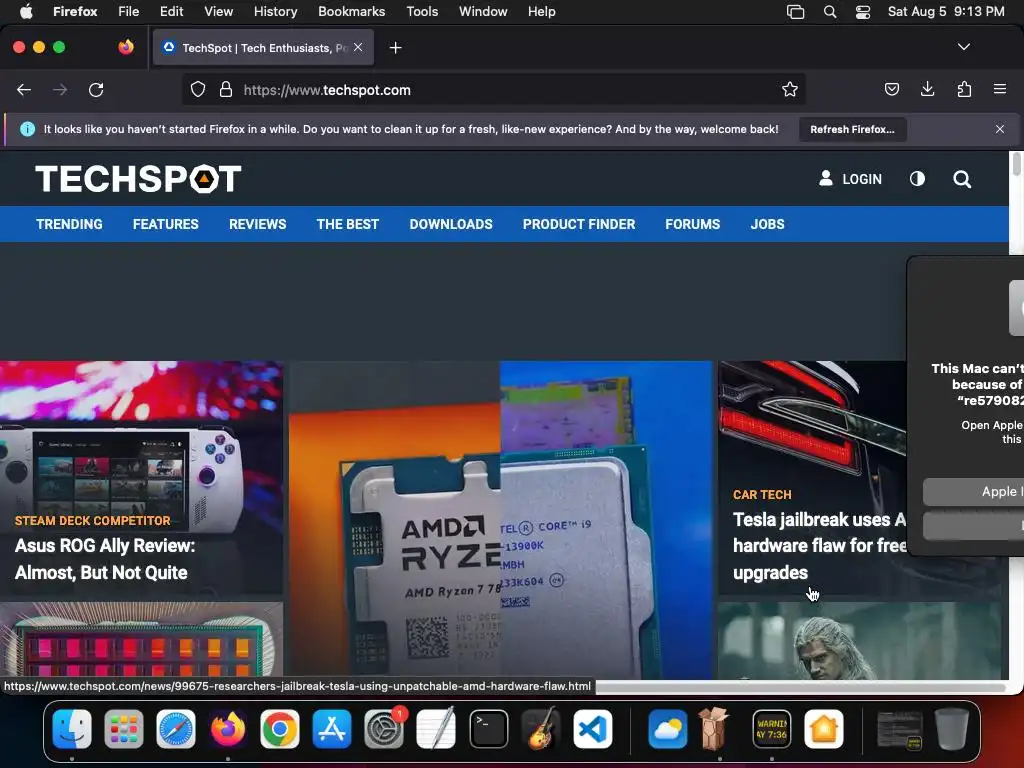The image size is (1024, 768).
Task: Click the LOGIN link
Action: [x=850, y=179]
